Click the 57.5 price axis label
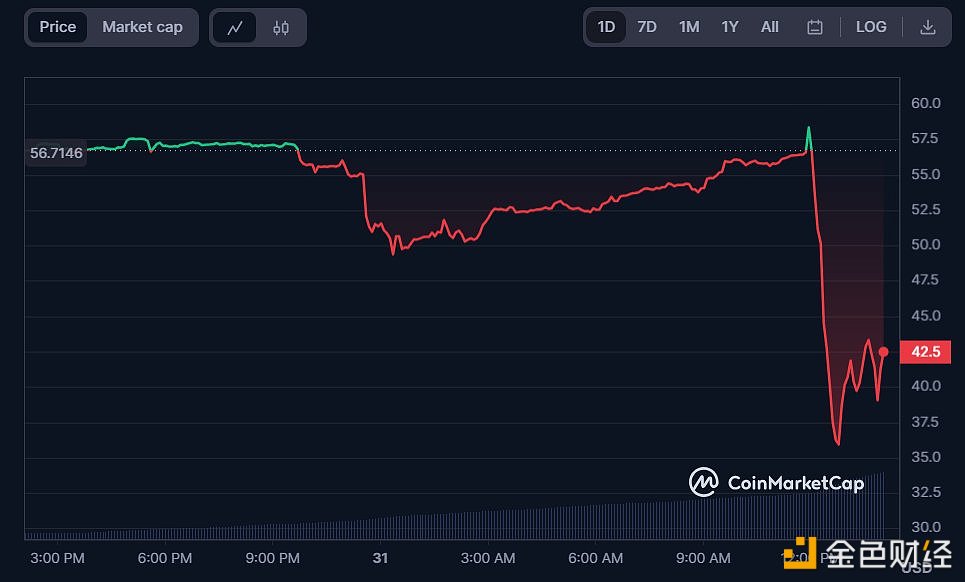Image resolution: width=965 pixels, height=582 pixels. [926, 138]
